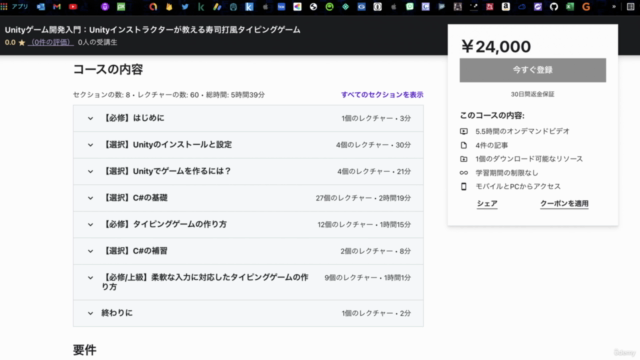Click the コースの内容 heading
The width and height of the screenshot is (640, 360).
(x=108, y=69)
